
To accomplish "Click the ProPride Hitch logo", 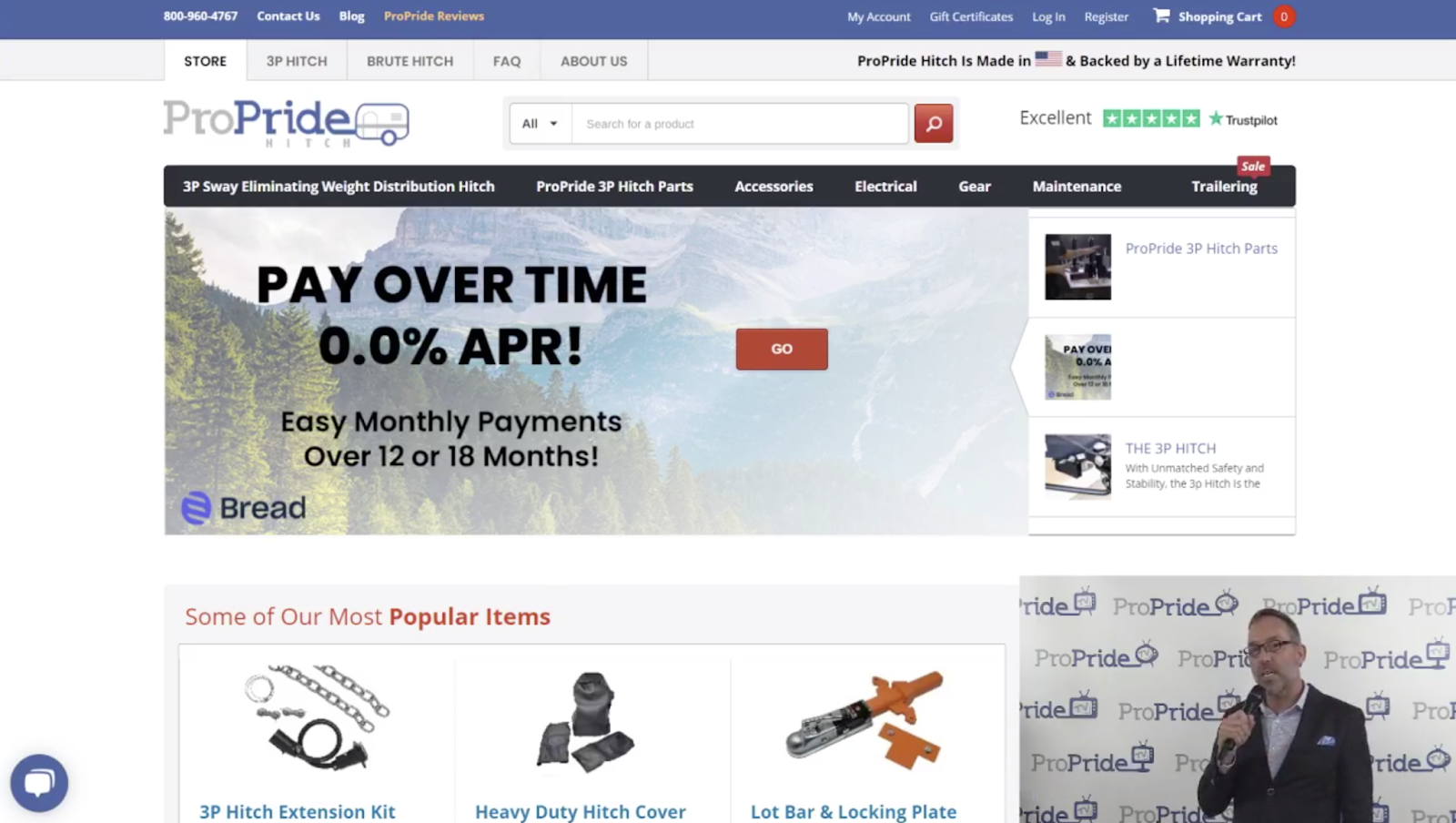I will (287, 123).
